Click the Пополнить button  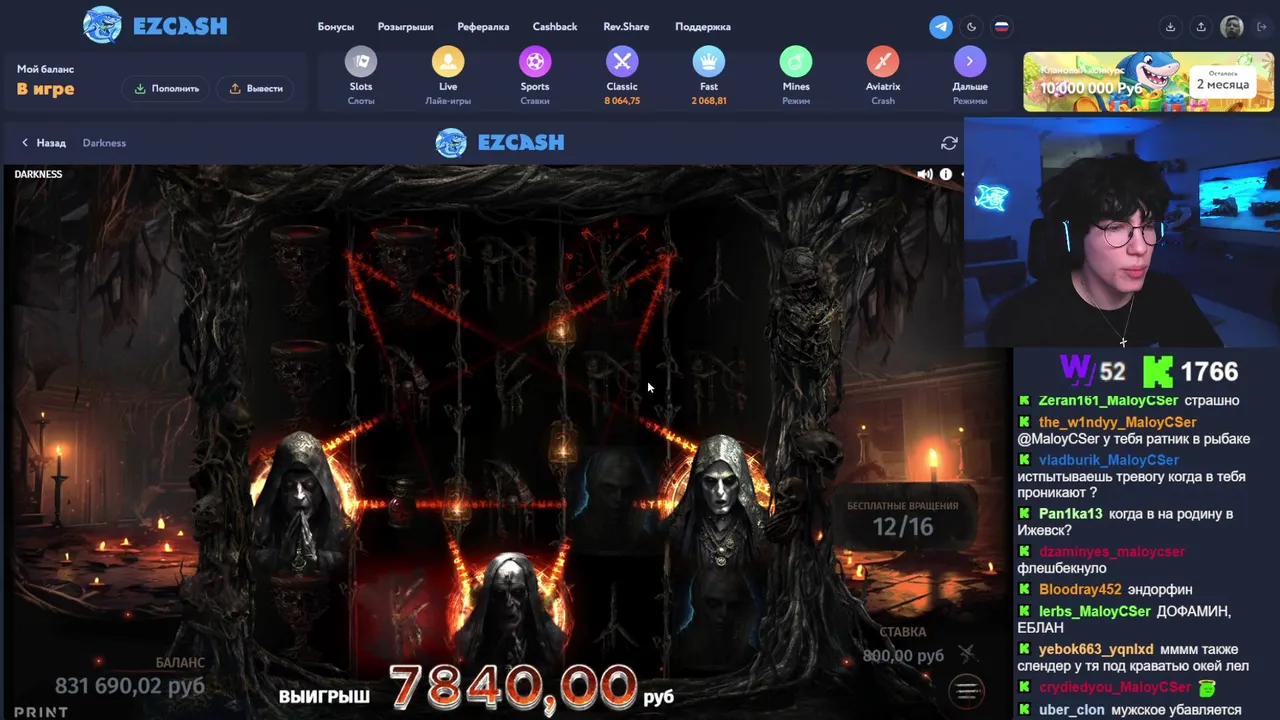167,88
